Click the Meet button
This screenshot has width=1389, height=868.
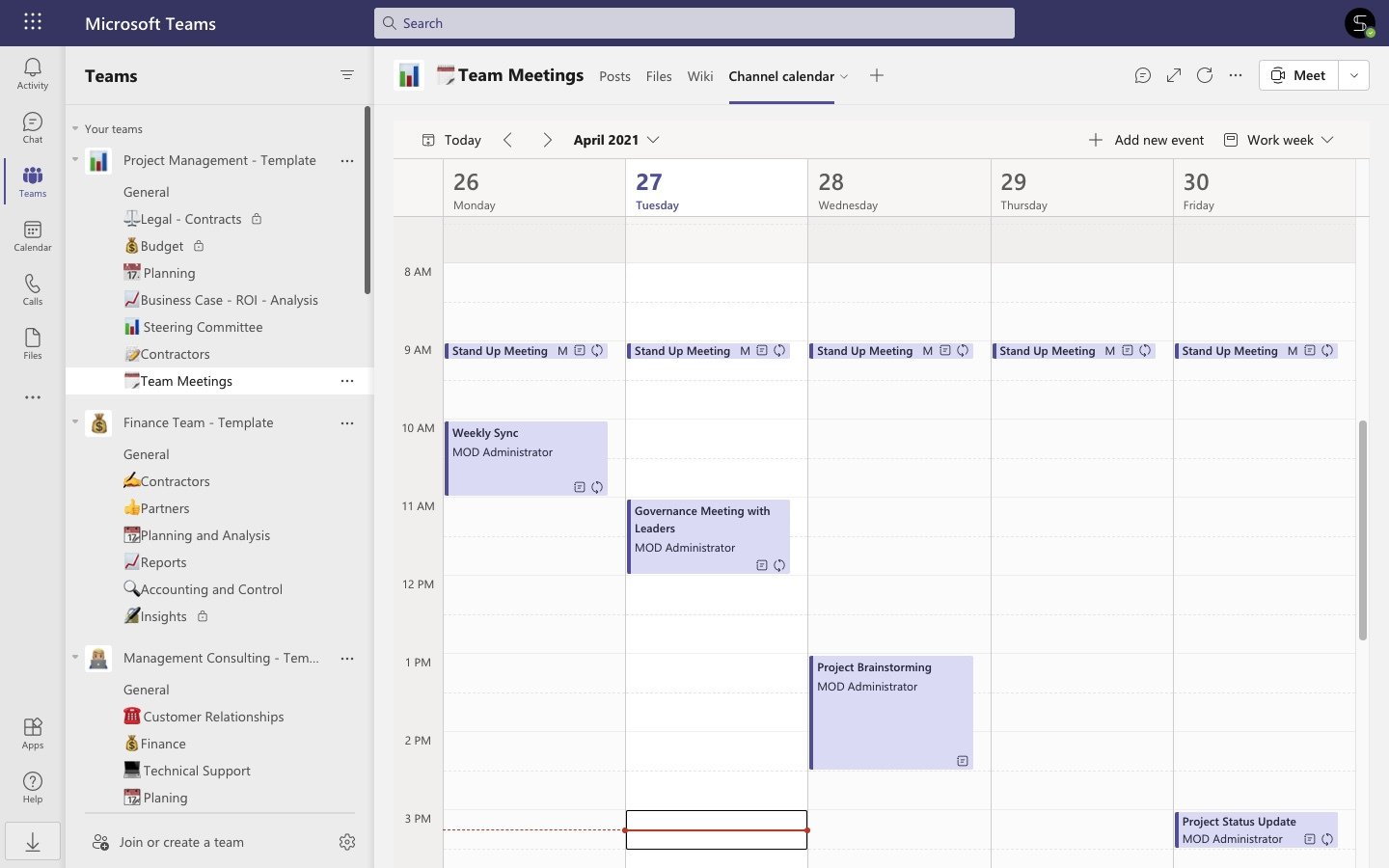tap(1298, 75)
